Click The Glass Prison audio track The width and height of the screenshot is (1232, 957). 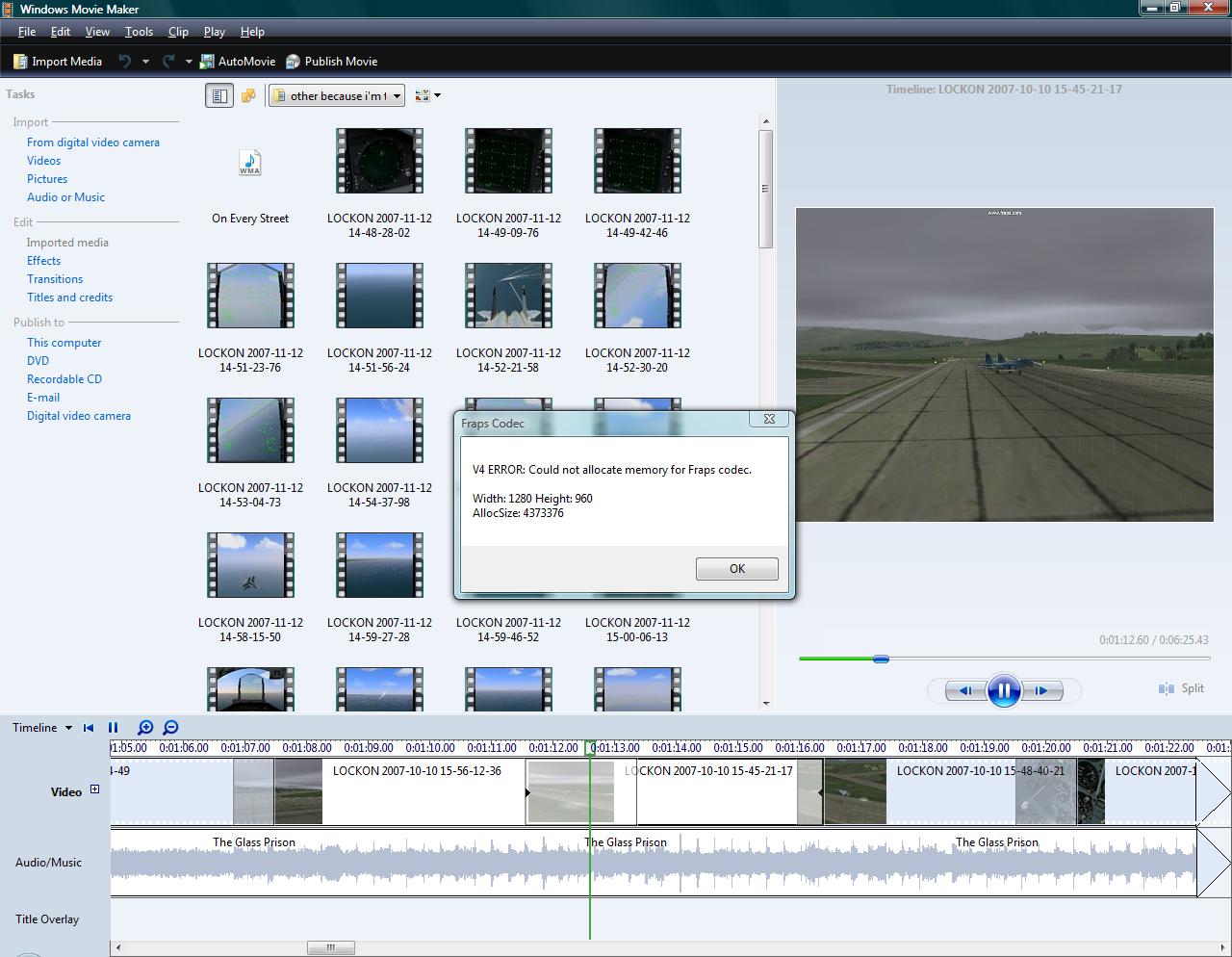tap(654, 863)
